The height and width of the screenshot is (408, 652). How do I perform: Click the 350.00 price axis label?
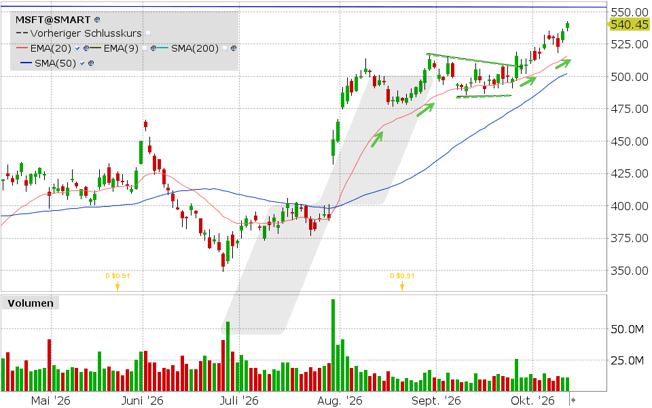[630, 271]
